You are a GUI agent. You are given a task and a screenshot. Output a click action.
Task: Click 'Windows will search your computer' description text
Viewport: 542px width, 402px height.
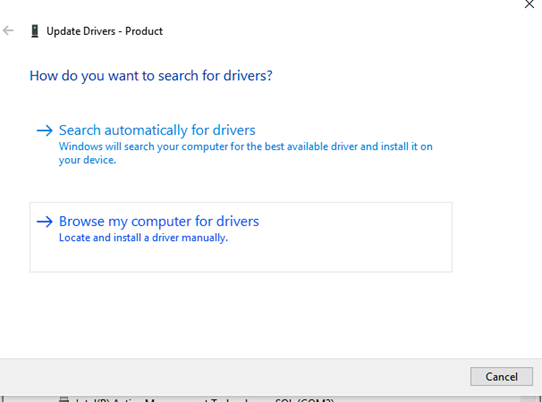pyautogui.click(x=245, y=153)
